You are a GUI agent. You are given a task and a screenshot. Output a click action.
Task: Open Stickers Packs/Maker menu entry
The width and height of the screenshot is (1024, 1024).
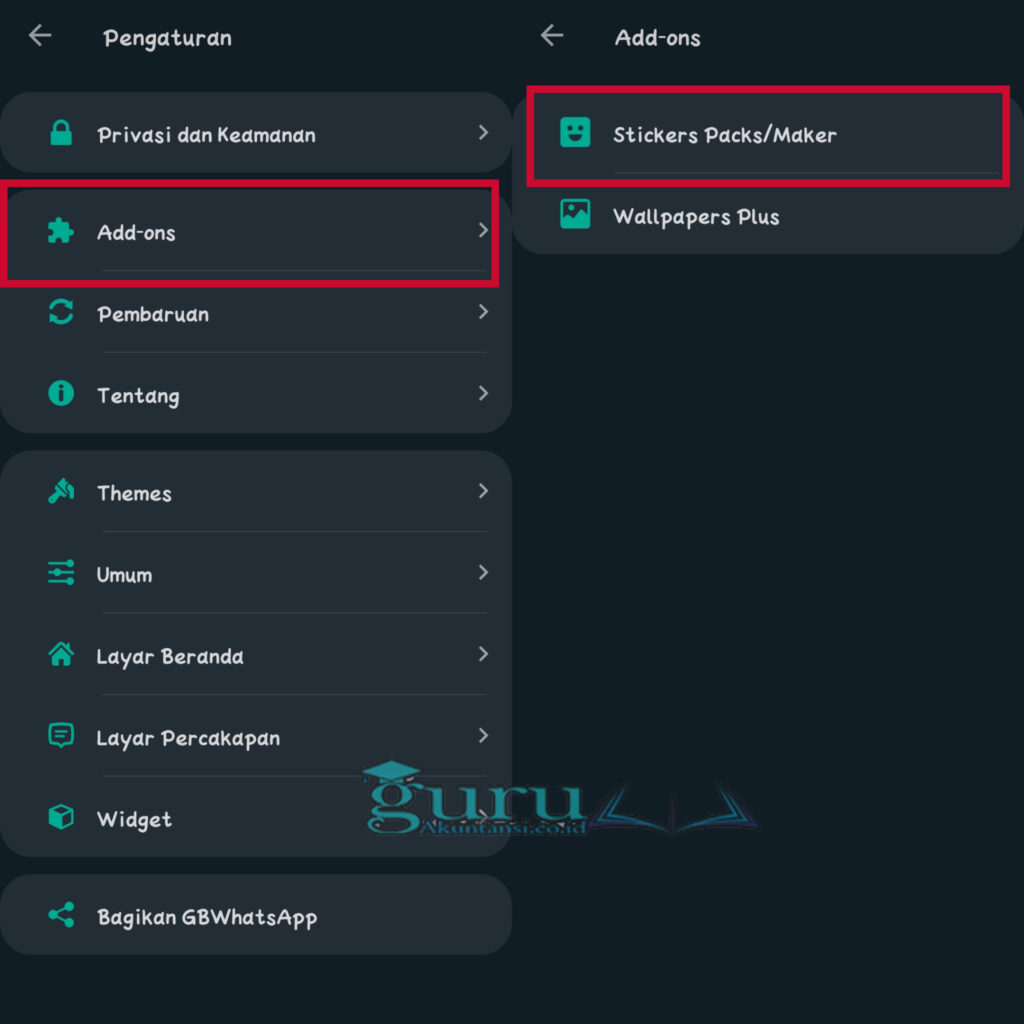click(768, 134)
